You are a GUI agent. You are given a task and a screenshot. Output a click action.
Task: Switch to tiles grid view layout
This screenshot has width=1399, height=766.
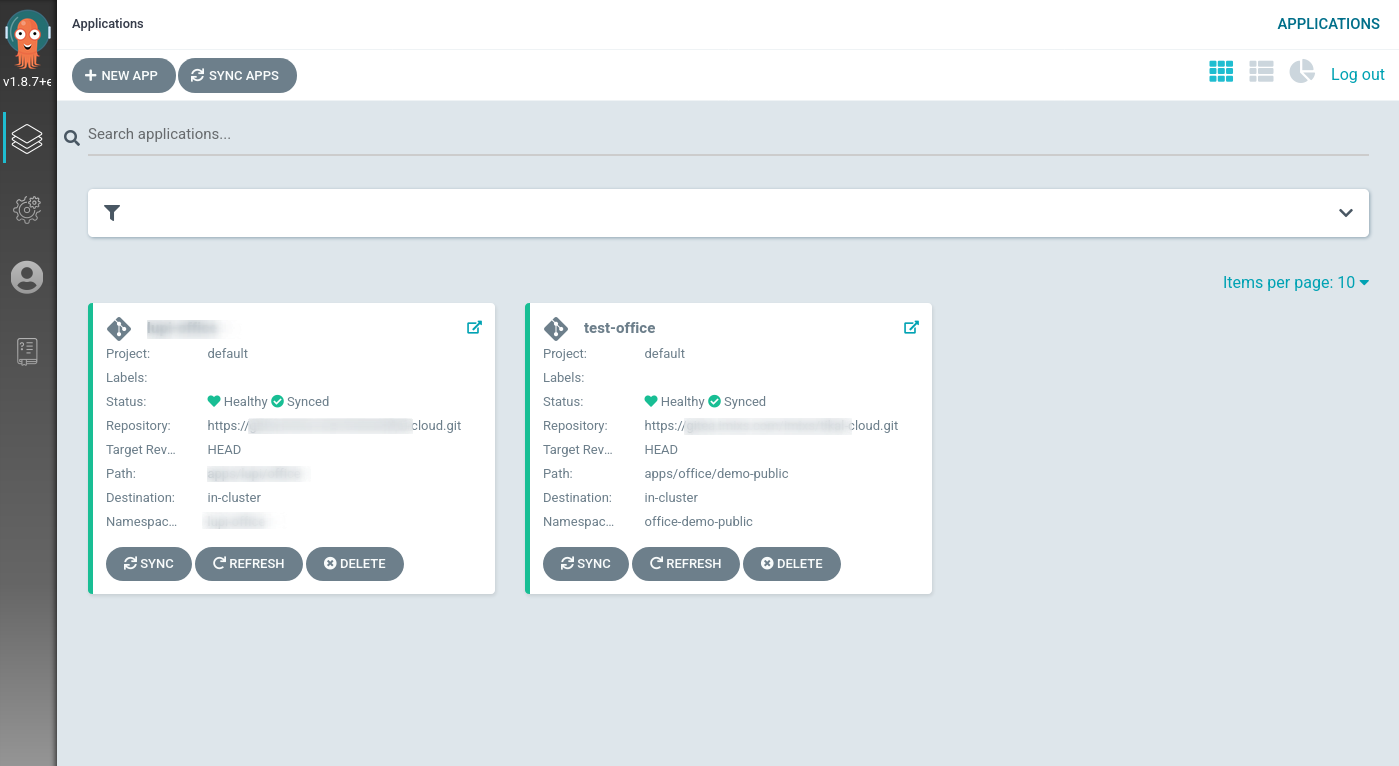1221,71
